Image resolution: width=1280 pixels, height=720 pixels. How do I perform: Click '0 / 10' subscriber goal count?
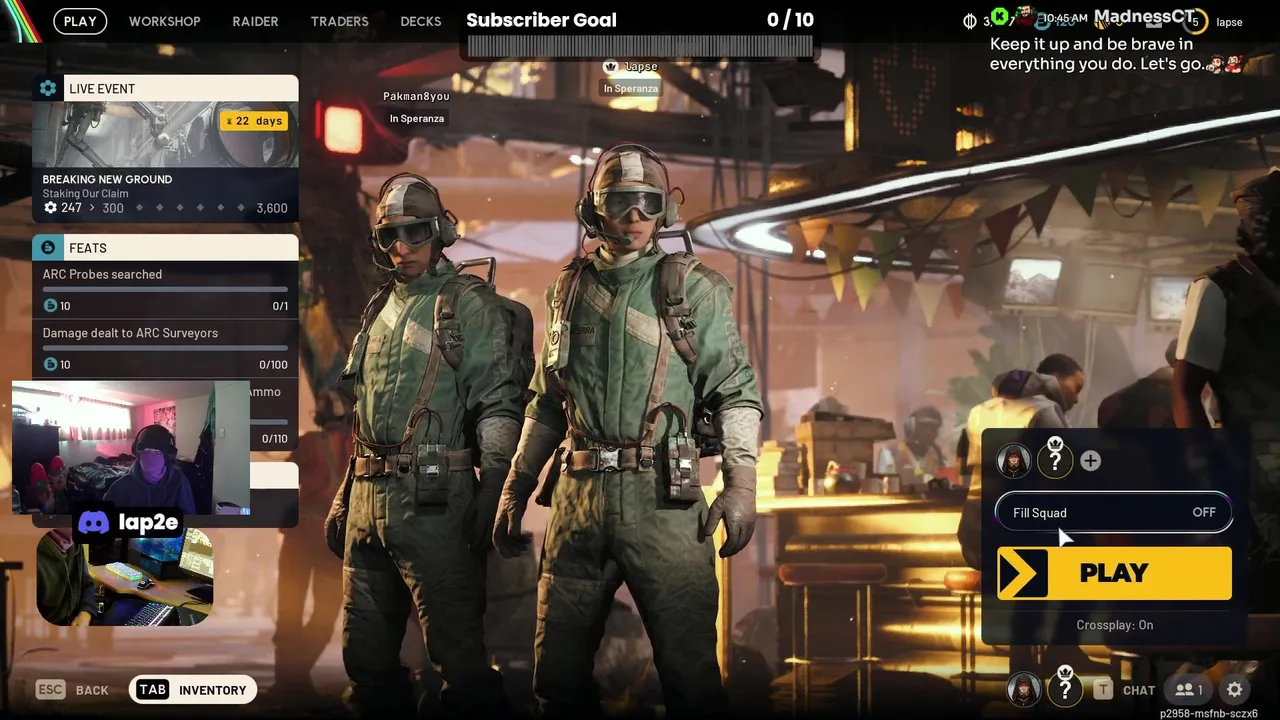[790, 20]
